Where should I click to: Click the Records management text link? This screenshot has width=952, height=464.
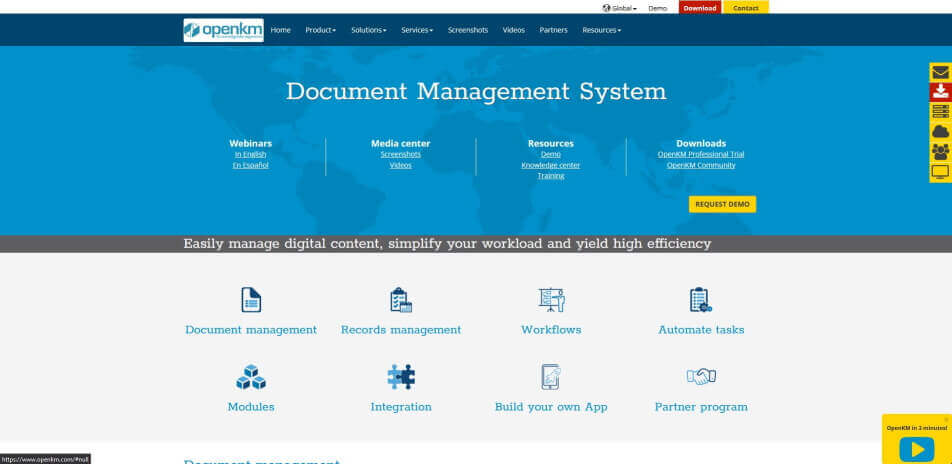401,330
